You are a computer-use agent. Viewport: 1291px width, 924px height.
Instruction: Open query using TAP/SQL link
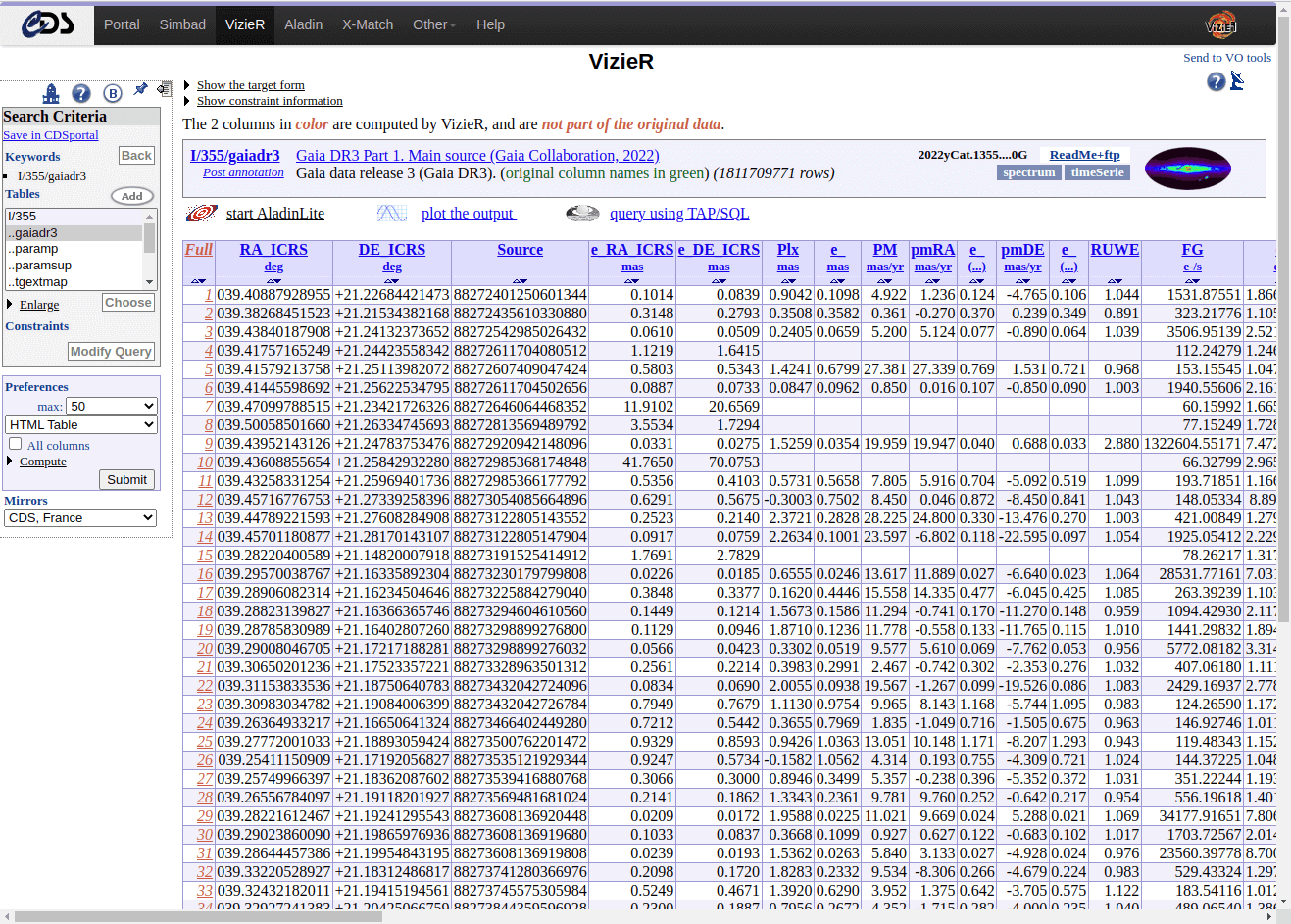(679, 214)
